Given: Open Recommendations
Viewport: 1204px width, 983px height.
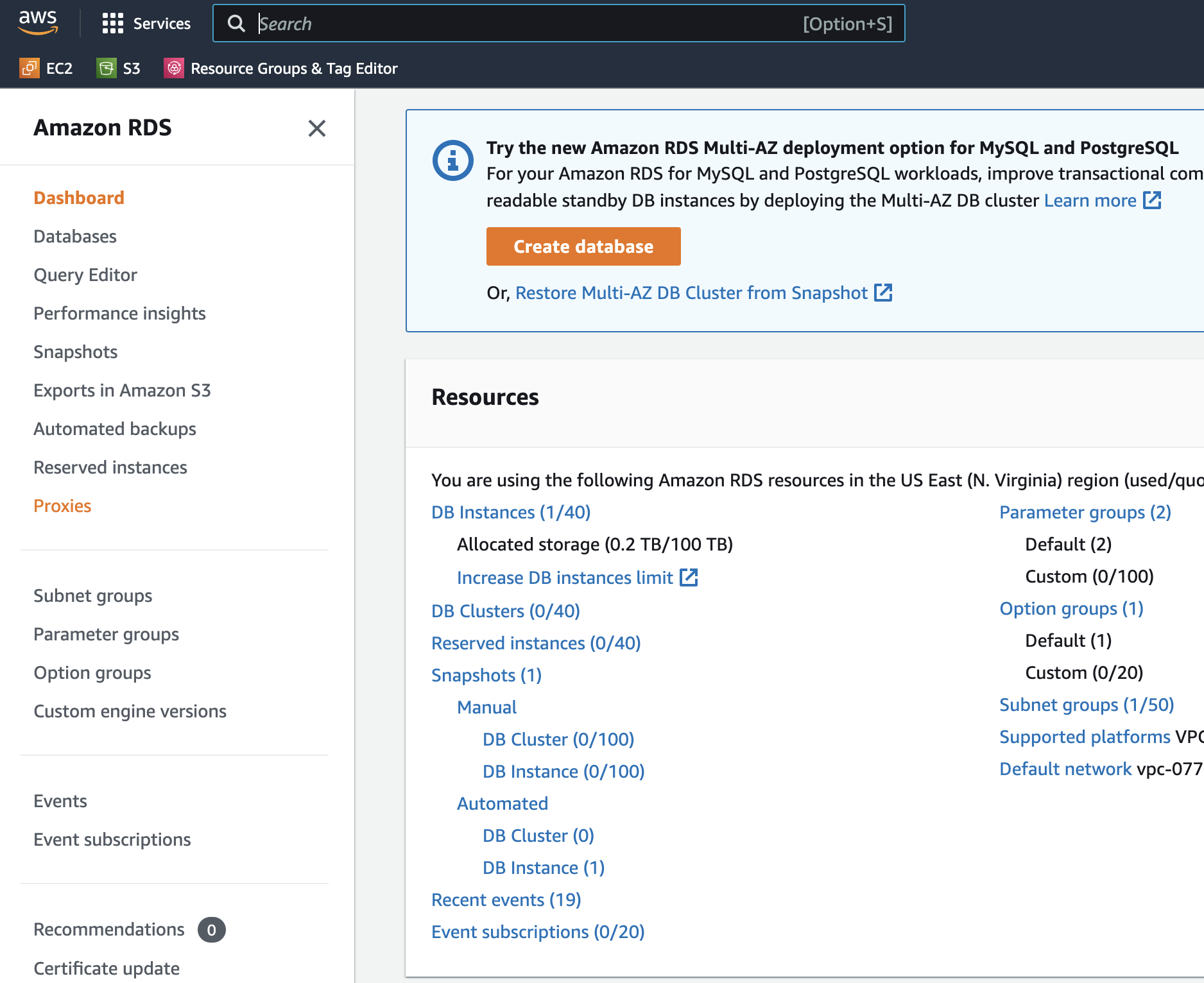Looking at the screenshot, I should pyautogui.click(x=109, y=929).
